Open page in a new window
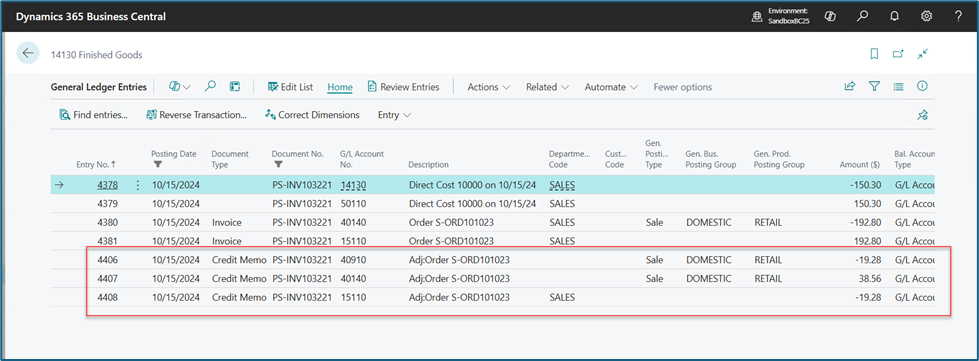The width and height of the screenshot is (979, 361). (x=898, y=54)
